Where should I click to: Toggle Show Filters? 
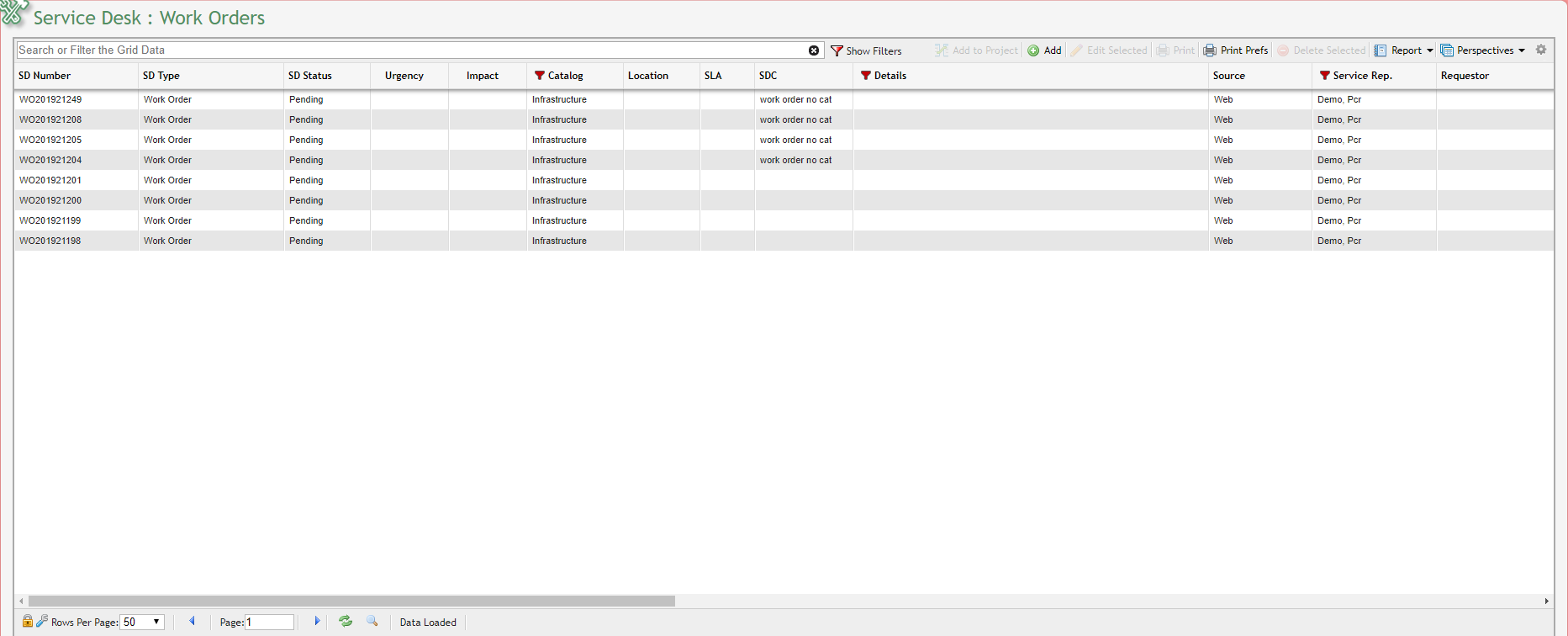tap(866, 50)
